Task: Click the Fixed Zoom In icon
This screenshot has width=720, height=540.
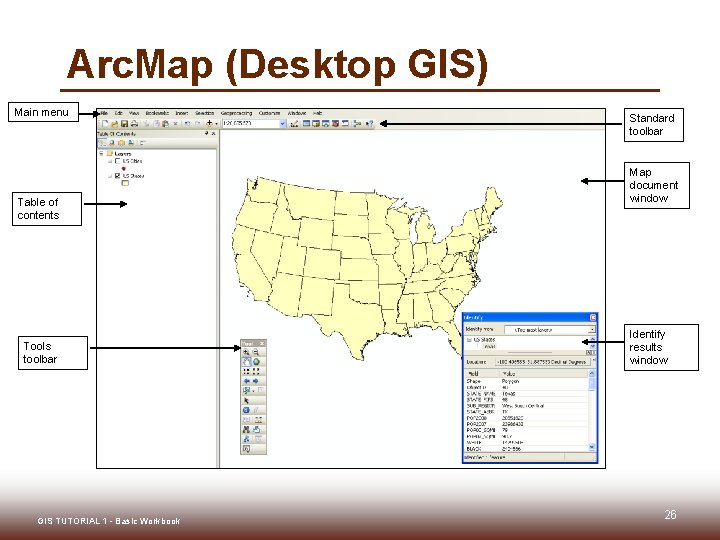Action: pos(247,371)
